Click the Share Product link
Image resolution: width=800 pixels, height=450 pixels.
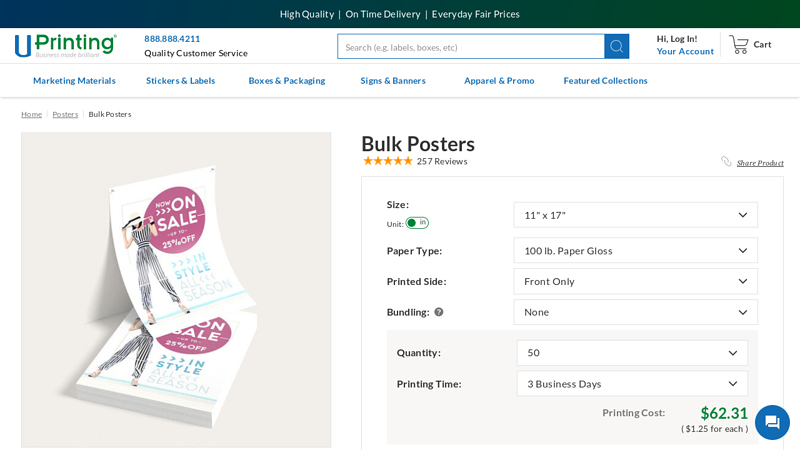coord(760,163)
